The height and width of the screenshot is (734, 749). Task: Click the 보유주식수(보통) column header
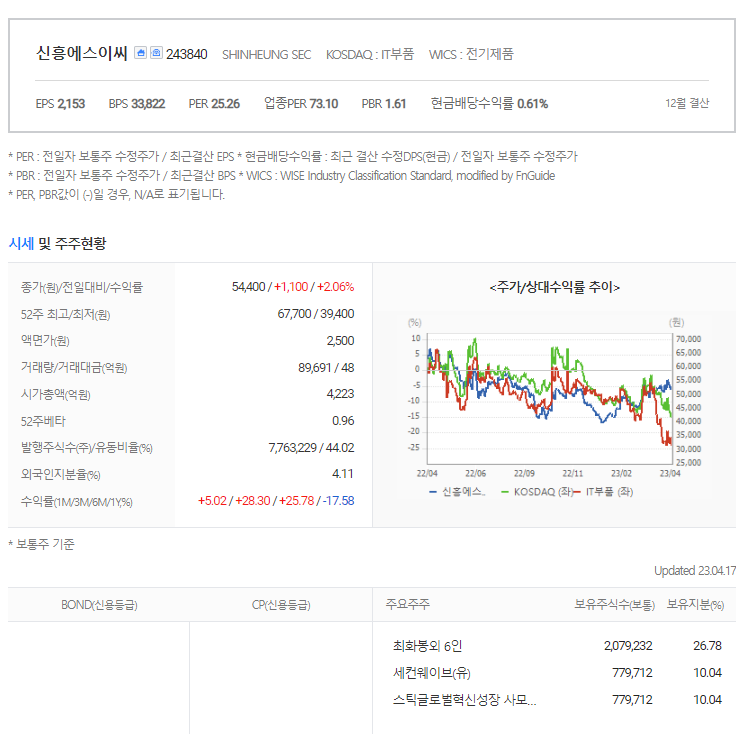click(x=614, y=605)
